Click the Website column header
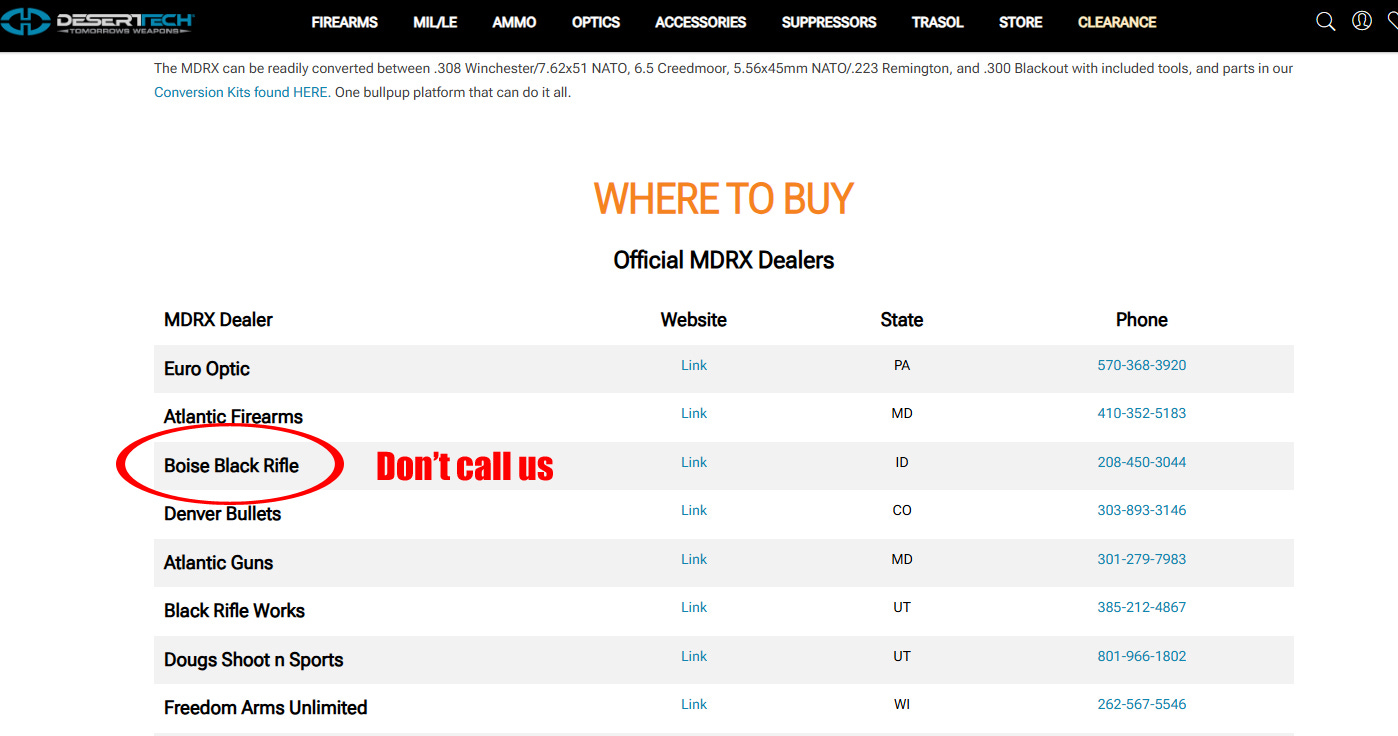This screenshot has width=1398, height=736. [694, 320]
